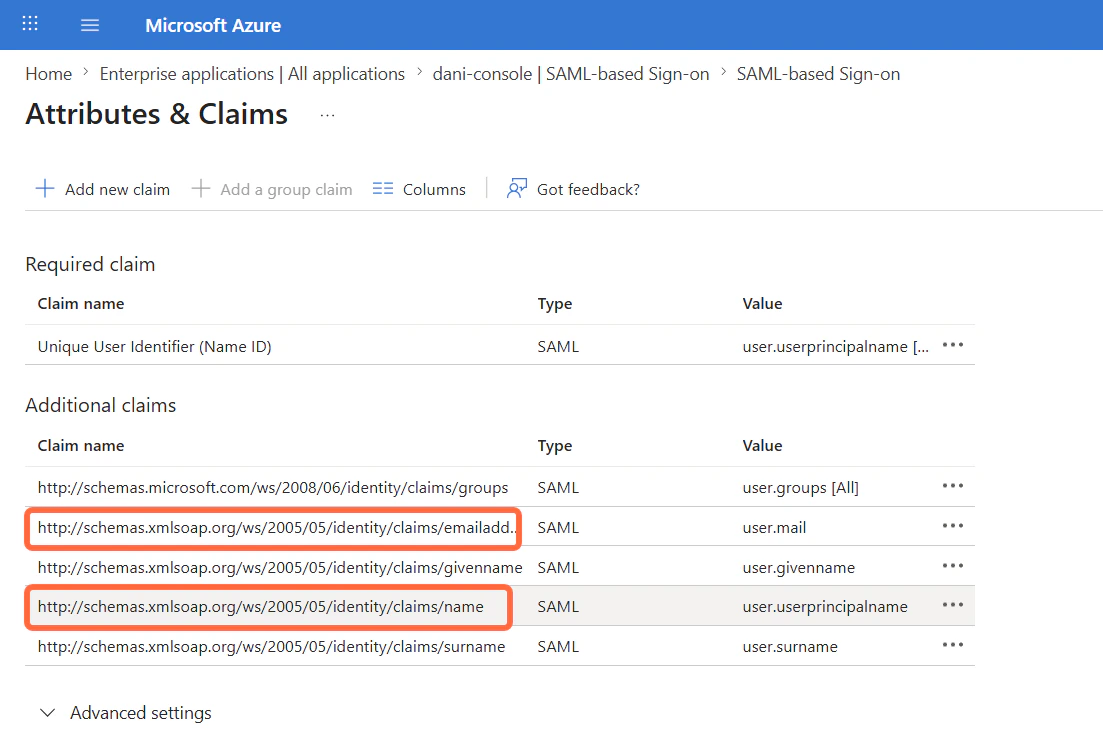Click Add new claim label
Screen dimensions: 1103x742
[117, 189]
